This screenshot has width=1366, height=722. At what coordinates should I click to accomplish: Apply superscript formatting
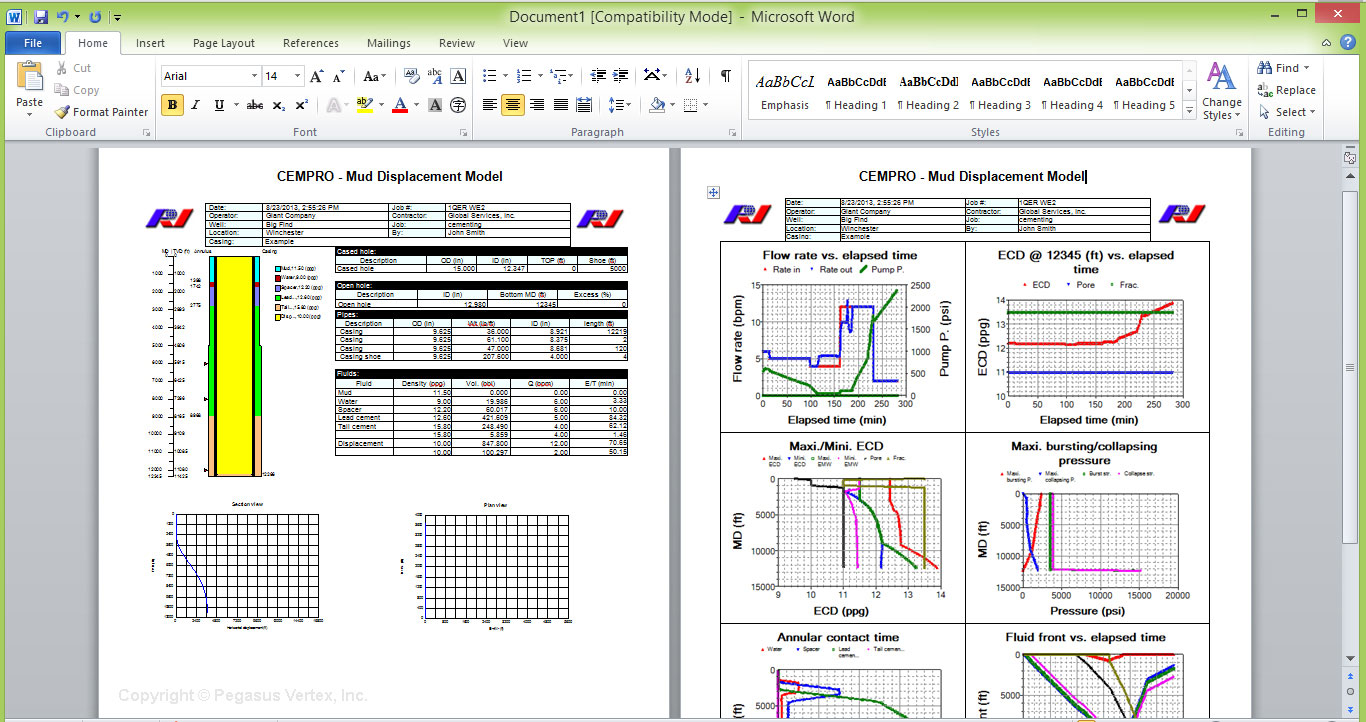(x=301, y=105)
